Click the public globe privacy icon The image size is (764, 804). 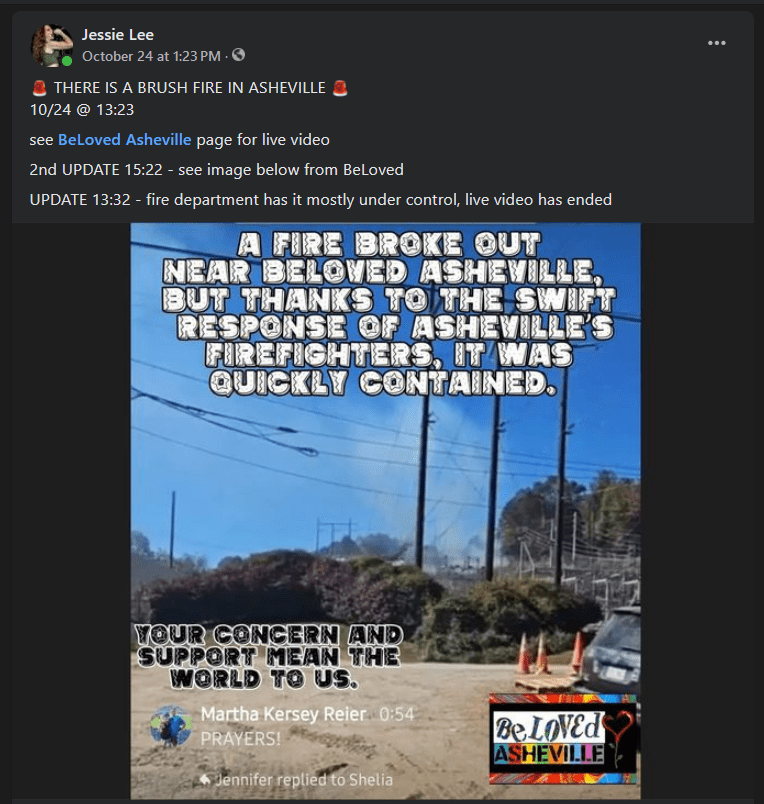point(238,55)
